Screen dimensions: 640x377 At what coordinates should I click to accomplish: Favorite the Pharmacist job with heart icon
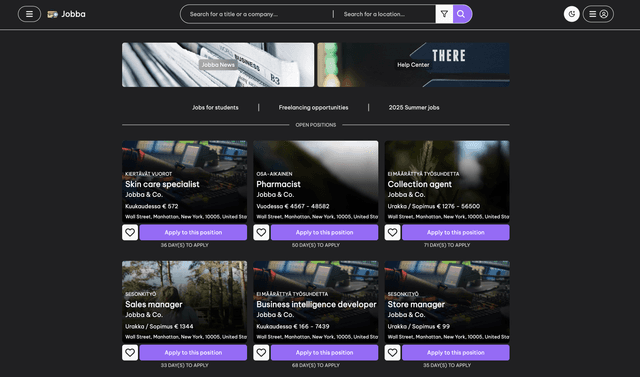coord(261,233)
